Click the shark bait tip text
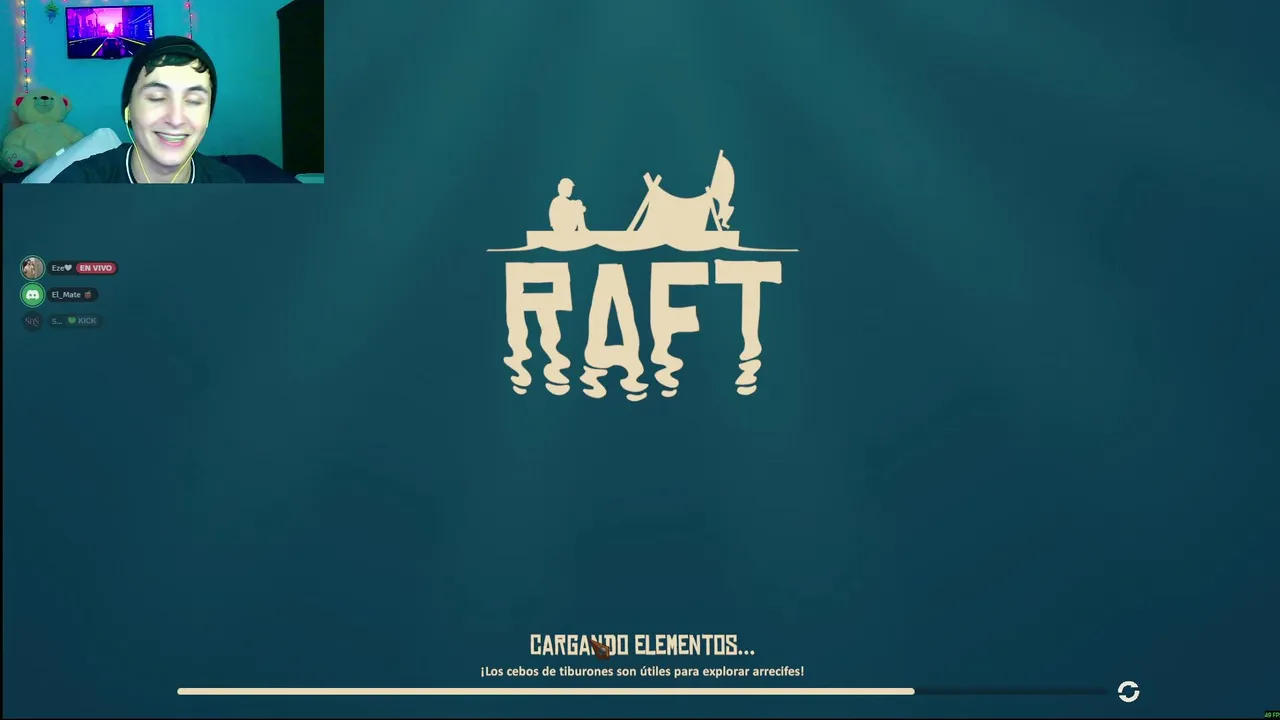The width and height of the screenshot is (1280, 720). 642,671
